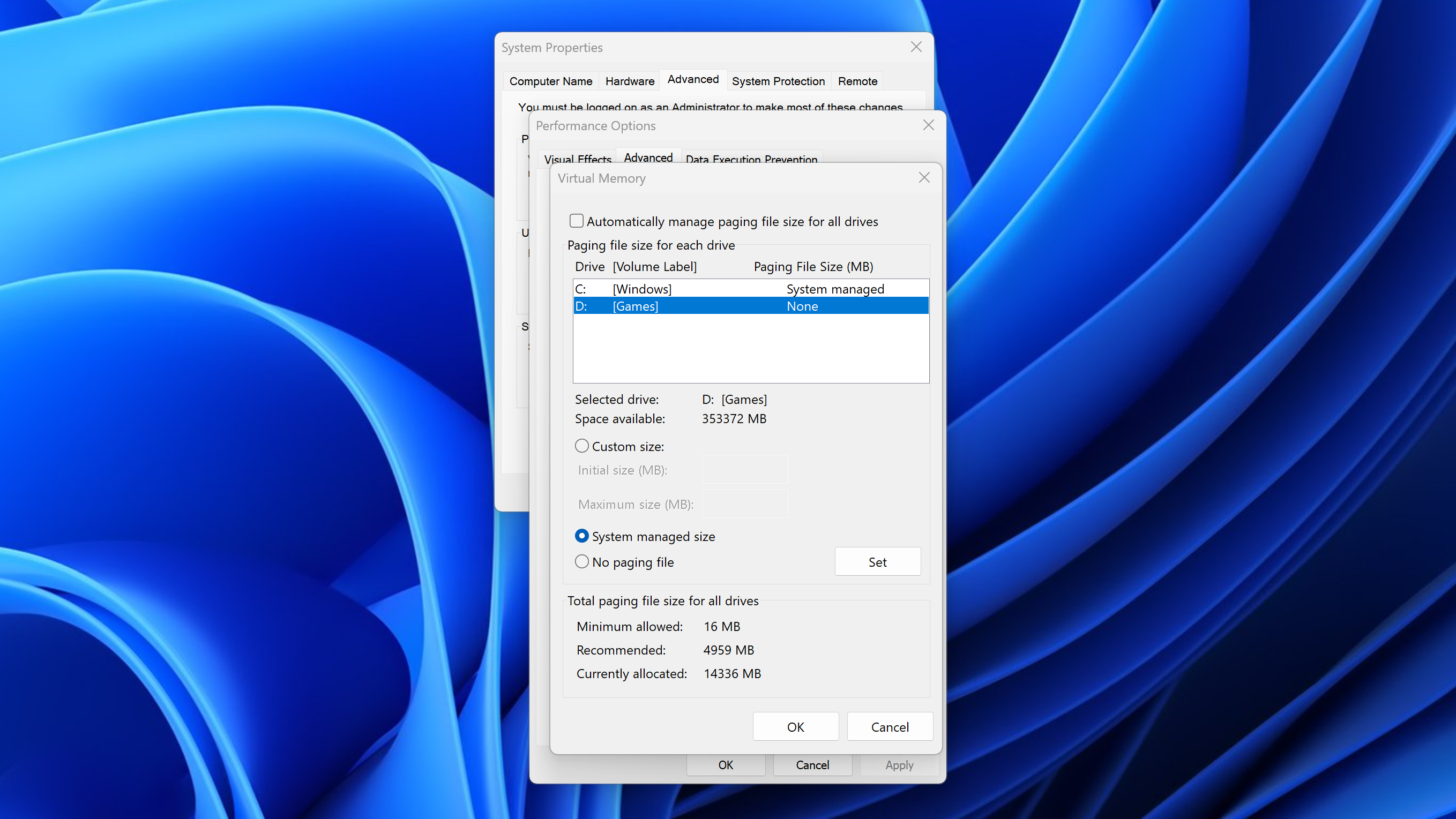1456x819 pixels.
Task: Open the Remote tab
Action: pos(857,81)
